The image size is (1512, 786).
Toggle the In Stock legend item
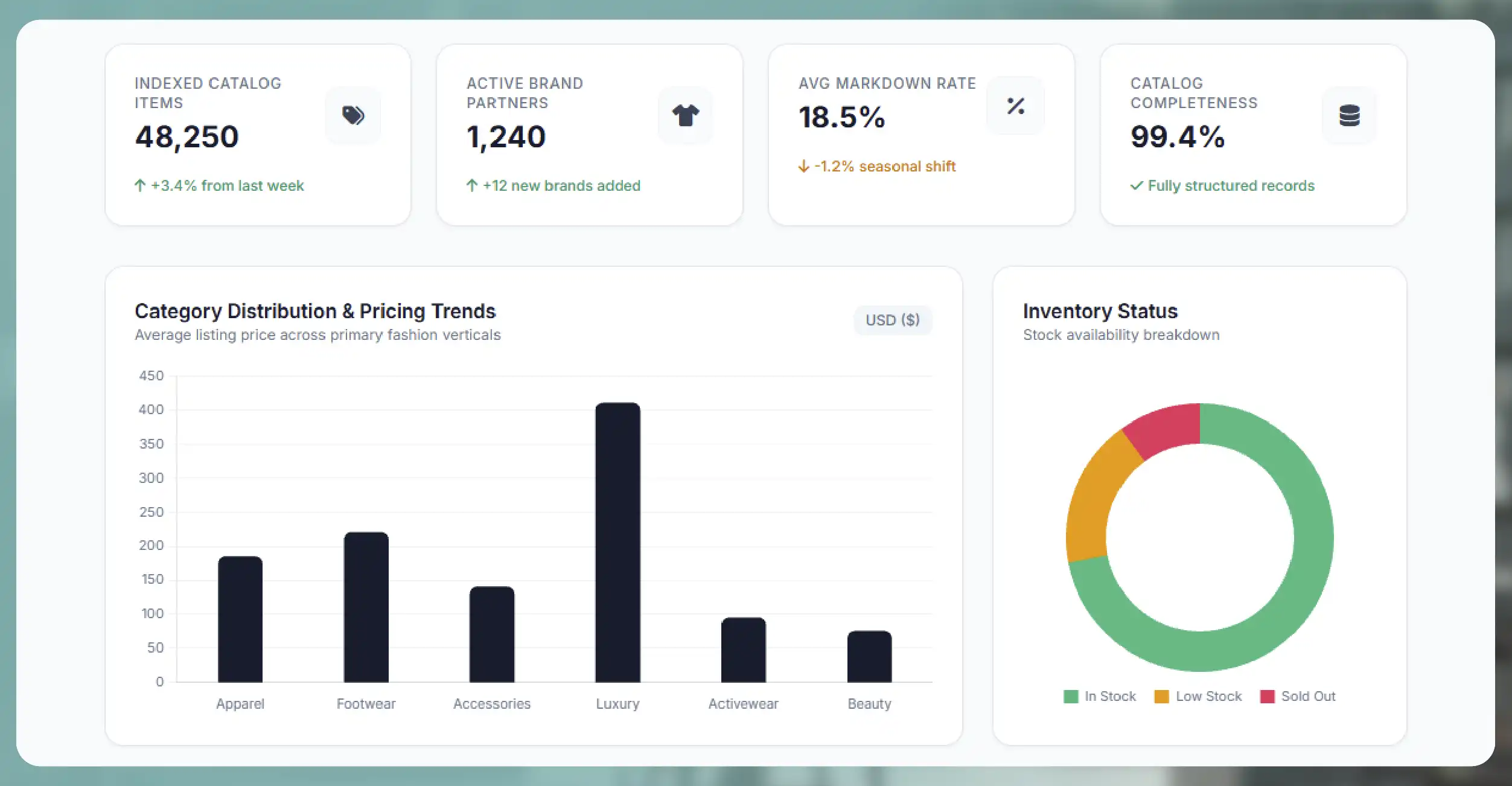tap(1100, 696)
